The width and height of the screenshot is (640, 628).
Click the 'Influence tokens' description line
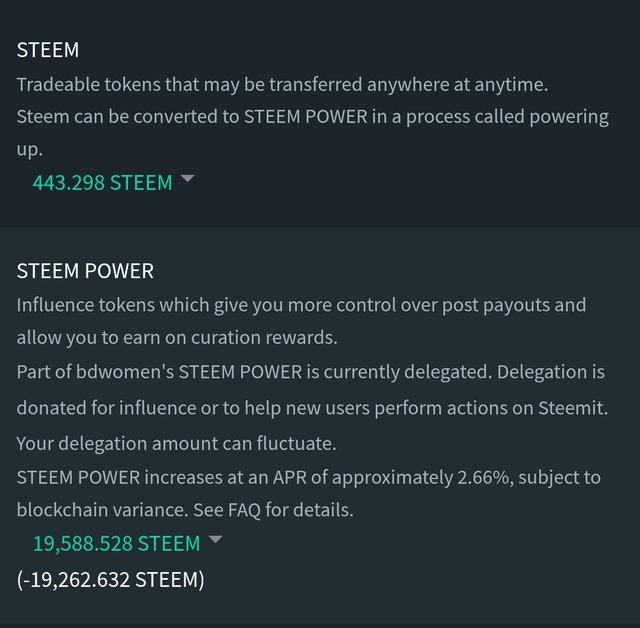click(x=301, y=305)
